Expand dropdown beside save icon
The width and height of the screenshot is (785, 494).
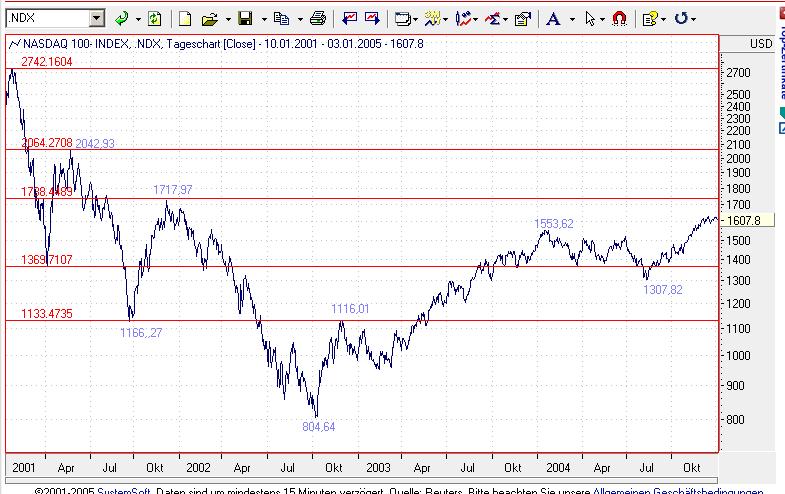pos(264,20)
